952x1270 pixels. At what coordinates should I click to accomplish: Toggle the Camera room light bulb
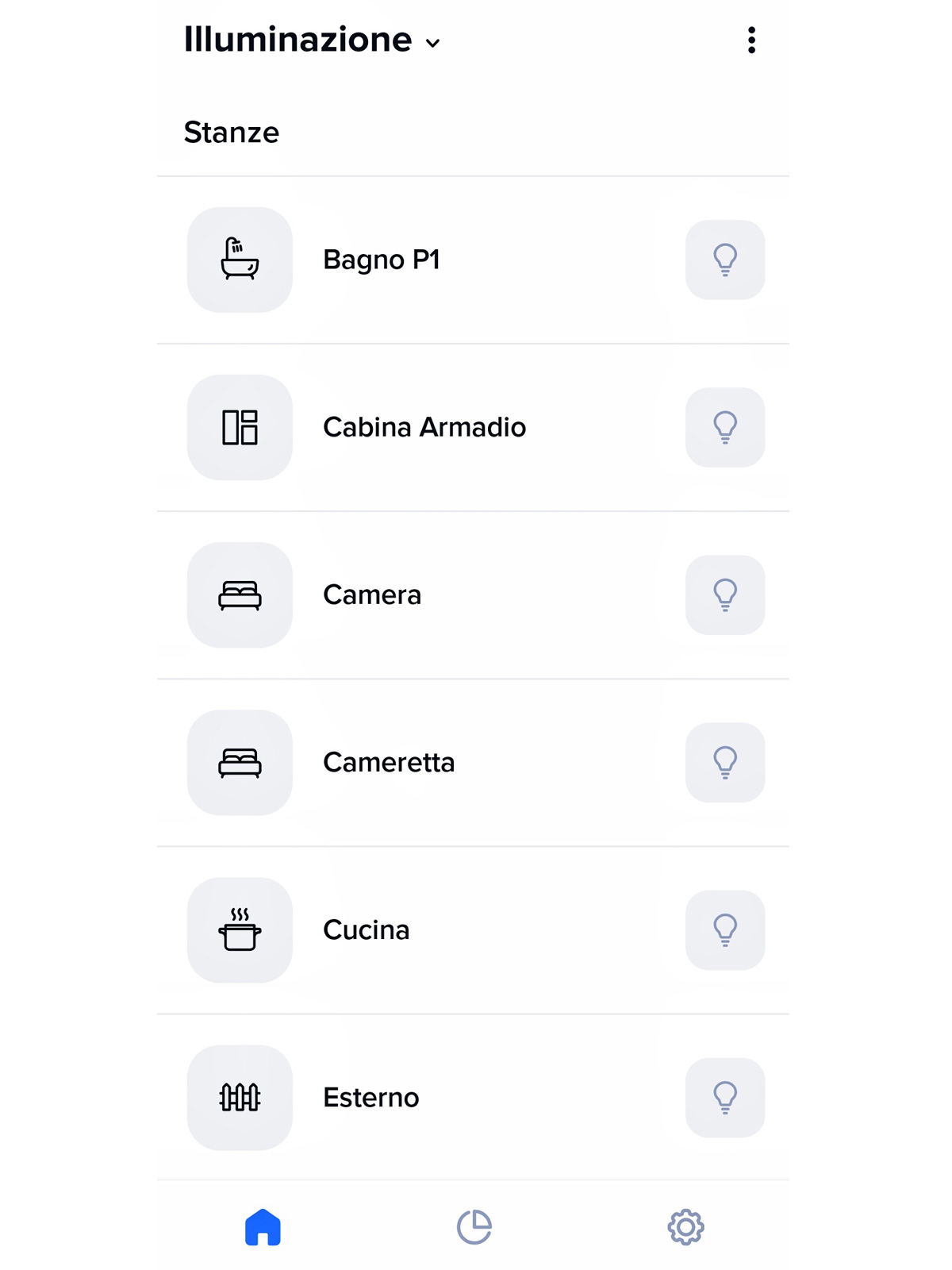725,595
